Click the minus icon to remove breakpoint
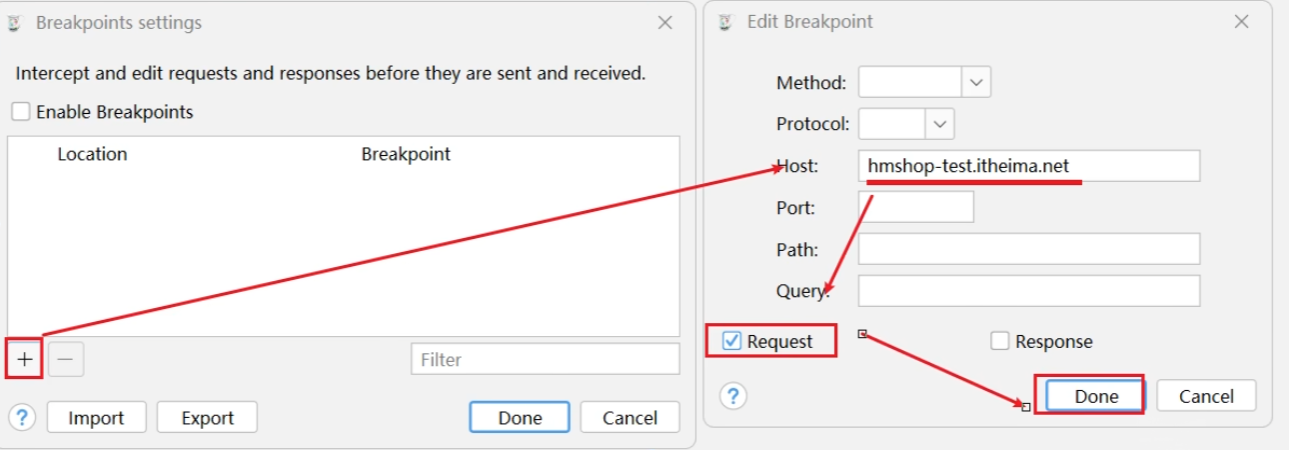This screenshot has height=450, width=1289. coord(66,359)
